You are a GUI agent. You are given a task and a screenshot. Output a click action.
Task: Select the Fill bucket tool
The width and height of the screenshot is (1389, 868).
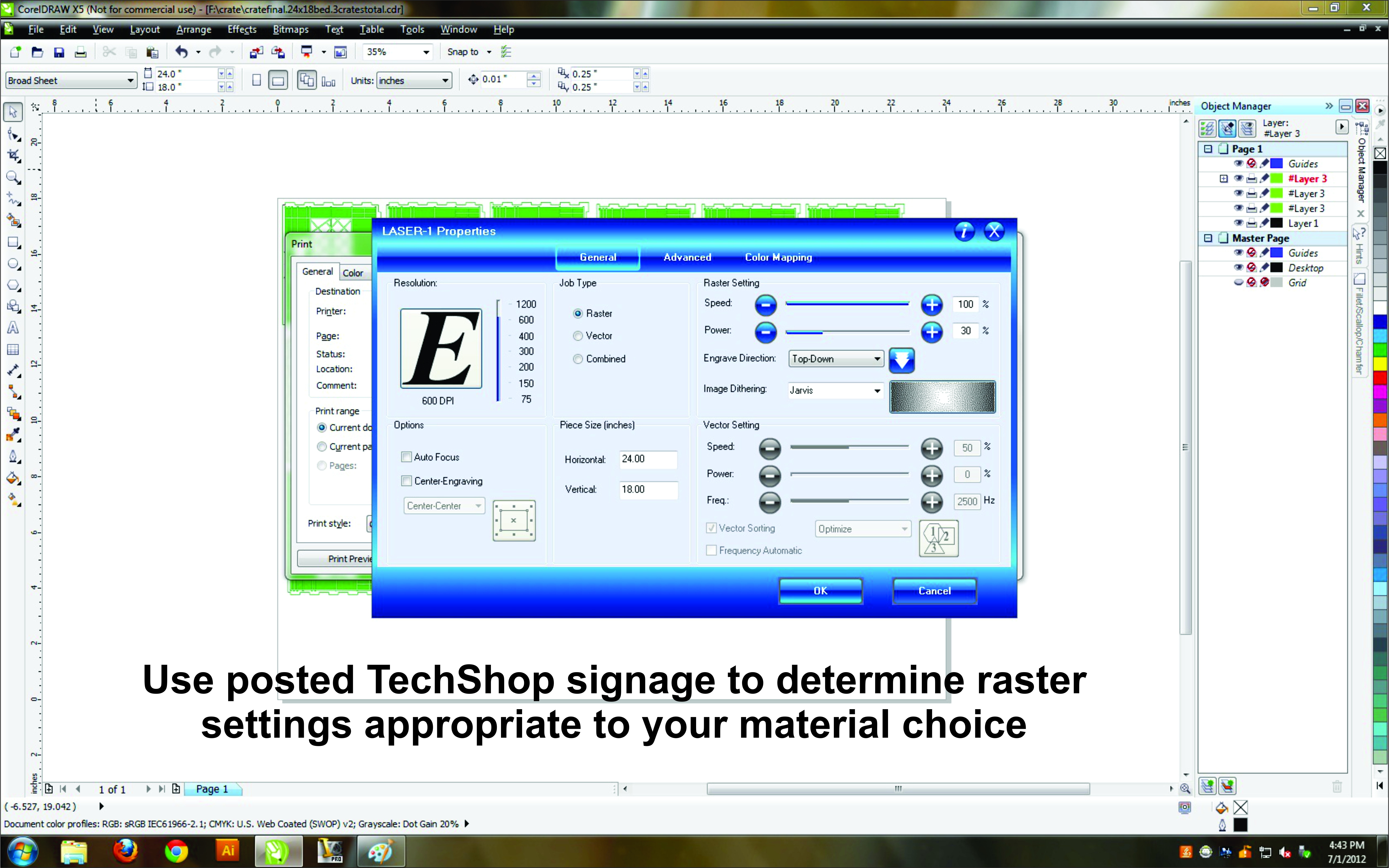[13, 478]
